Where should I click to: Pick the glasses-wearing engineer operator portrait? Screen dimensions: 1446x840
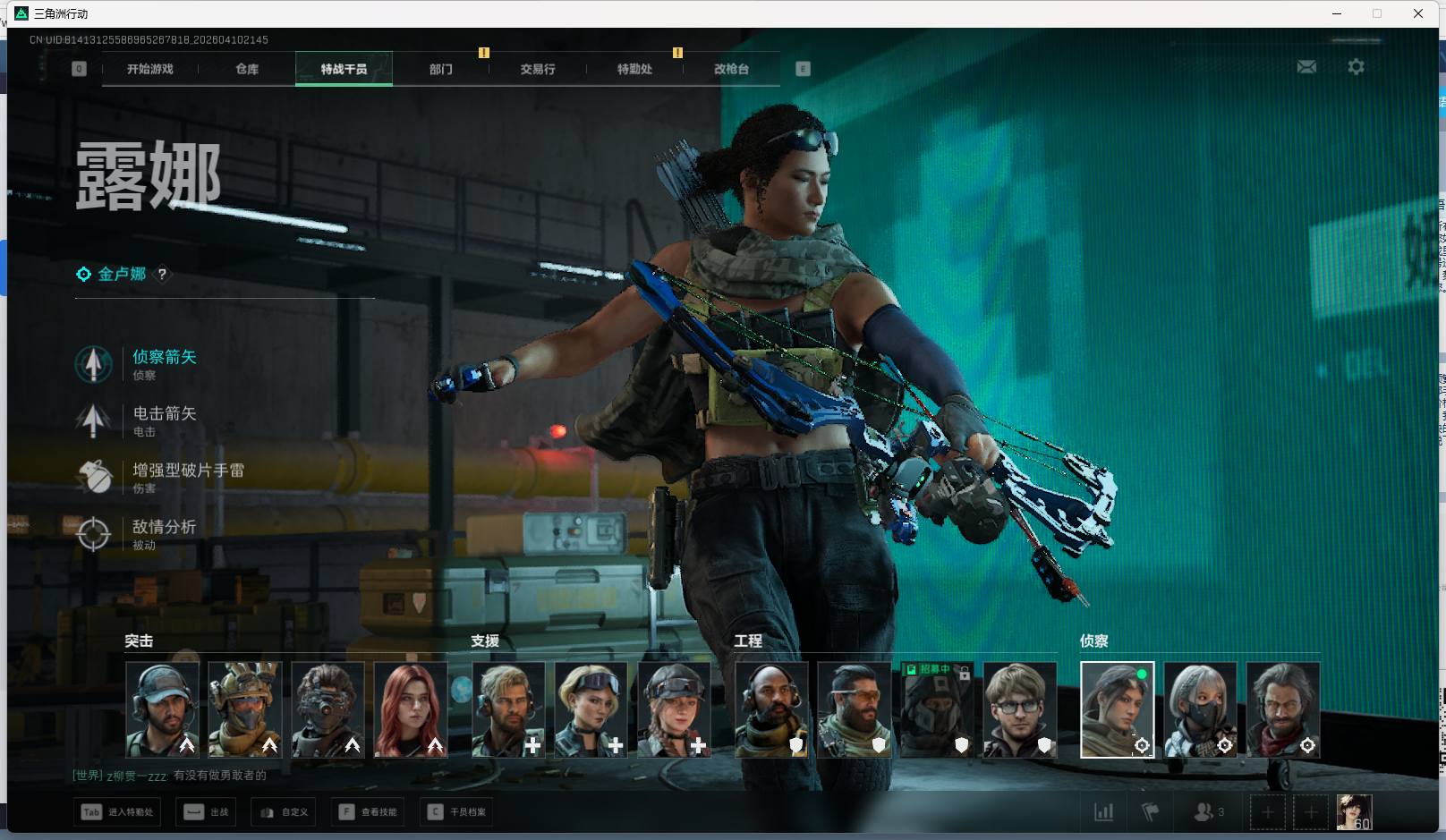(1020, 709)
